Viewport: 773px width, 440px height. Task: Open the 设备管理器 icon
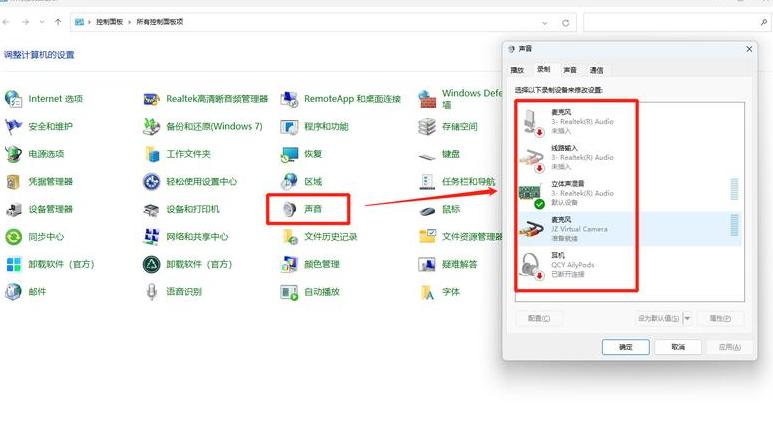pyautogui.click(x=13, y=209)
